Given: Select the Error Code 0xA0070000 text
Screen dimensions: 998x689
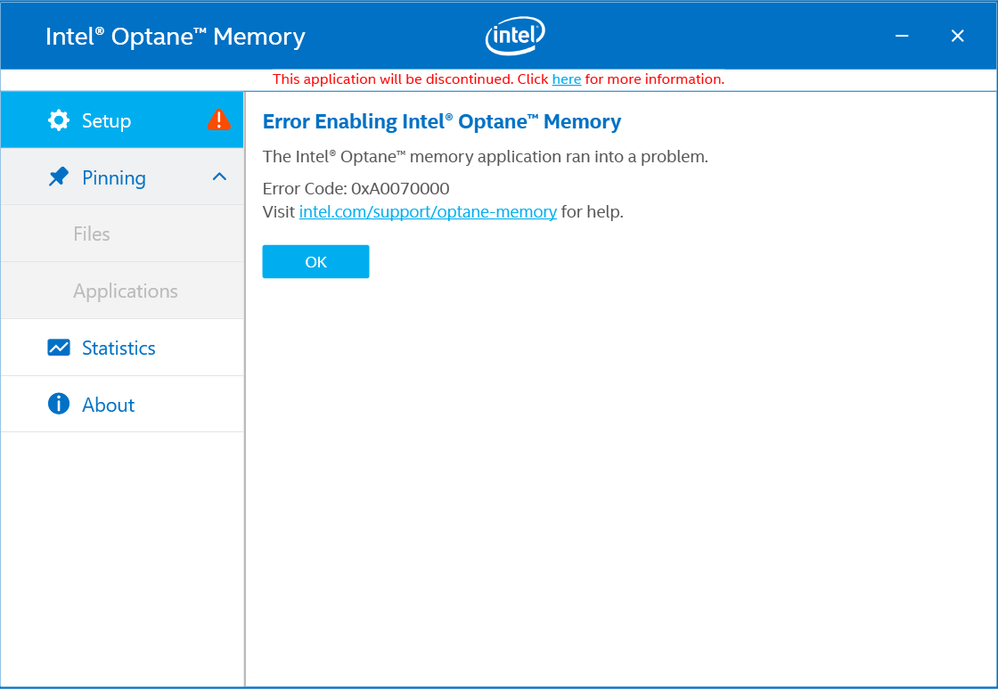Looking at the screenshot, I should [356, 188].
